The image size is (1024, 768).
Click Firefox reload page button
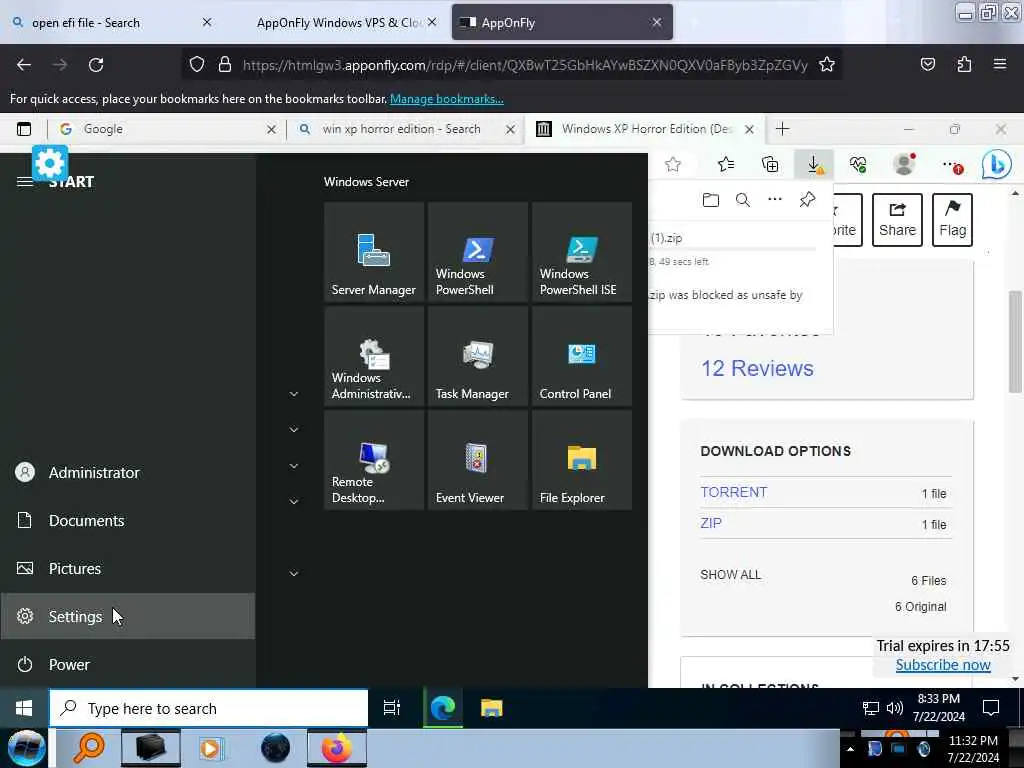(x=96, y=65)
